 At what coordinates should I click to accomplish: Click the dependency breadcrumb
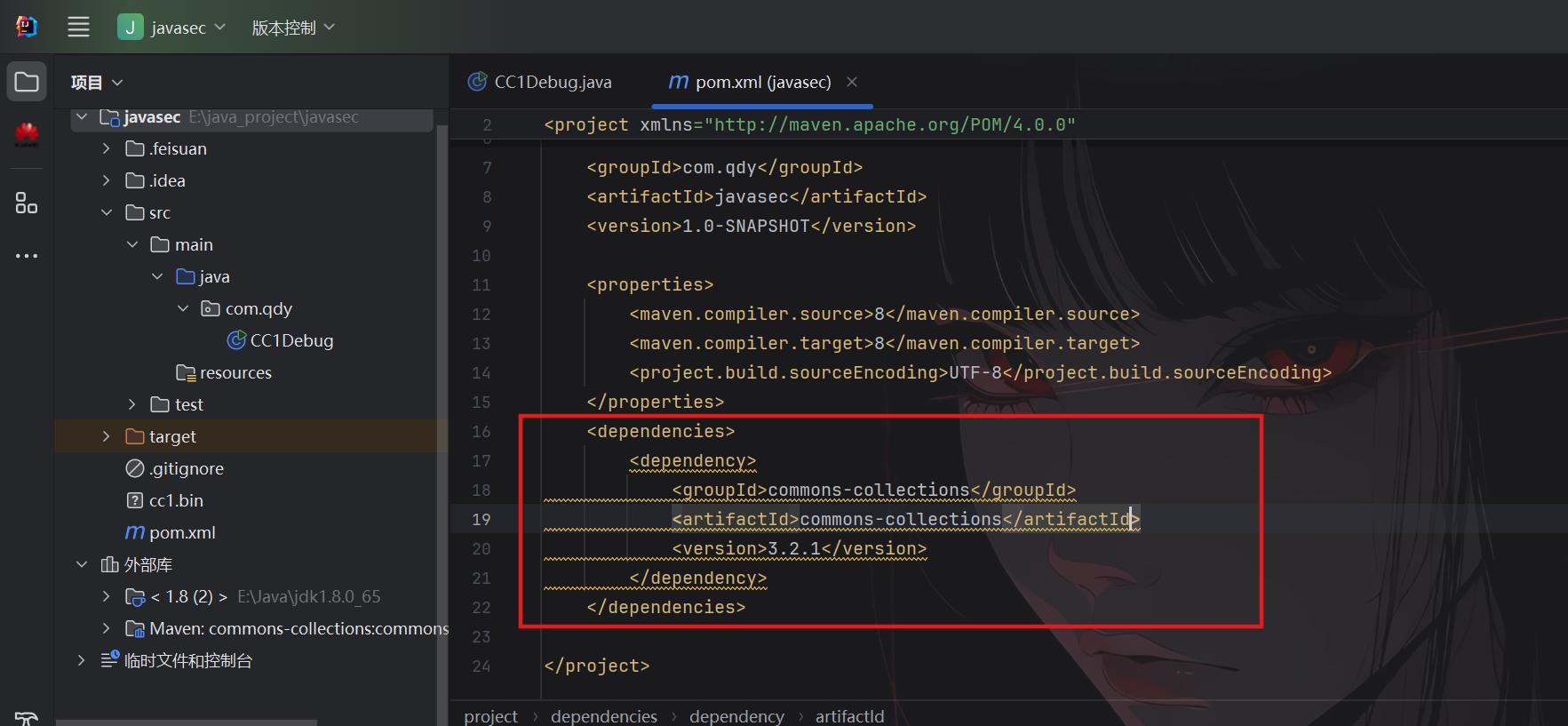click(736, 716)
